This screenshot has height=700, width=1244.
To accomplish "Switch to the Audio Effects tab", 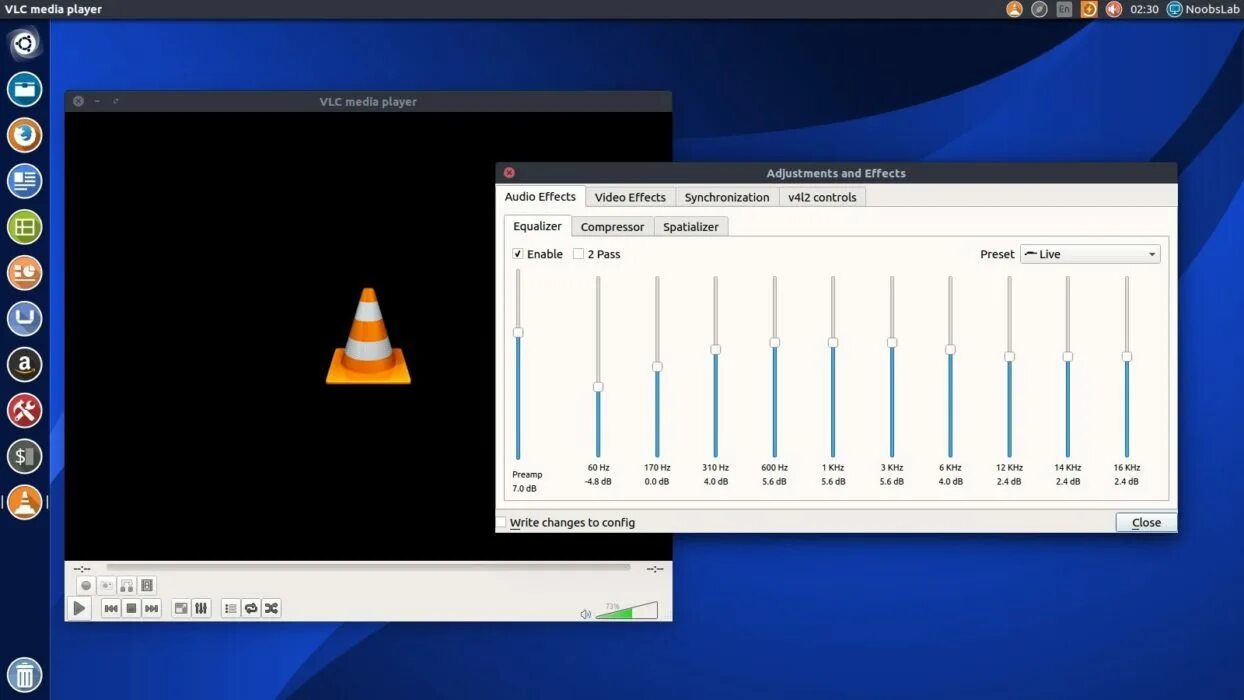I will click(540, 197).
